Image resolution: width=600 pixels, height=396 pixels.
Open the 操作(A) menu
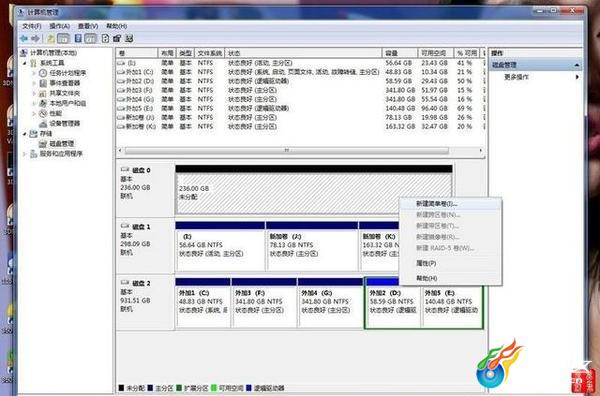pyautogui.click(x=59, y=26)
